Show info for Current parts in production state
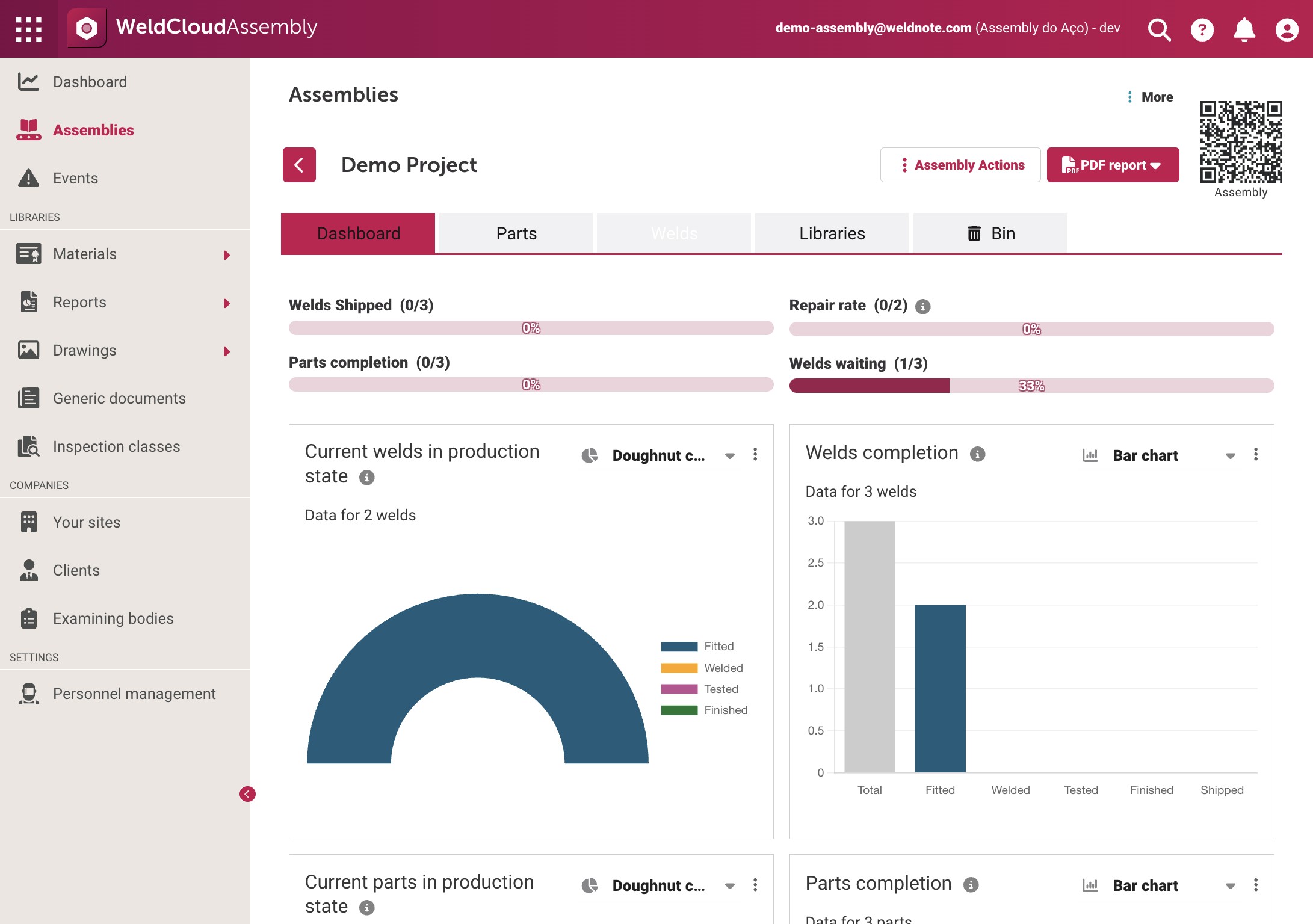 point(366,908)
